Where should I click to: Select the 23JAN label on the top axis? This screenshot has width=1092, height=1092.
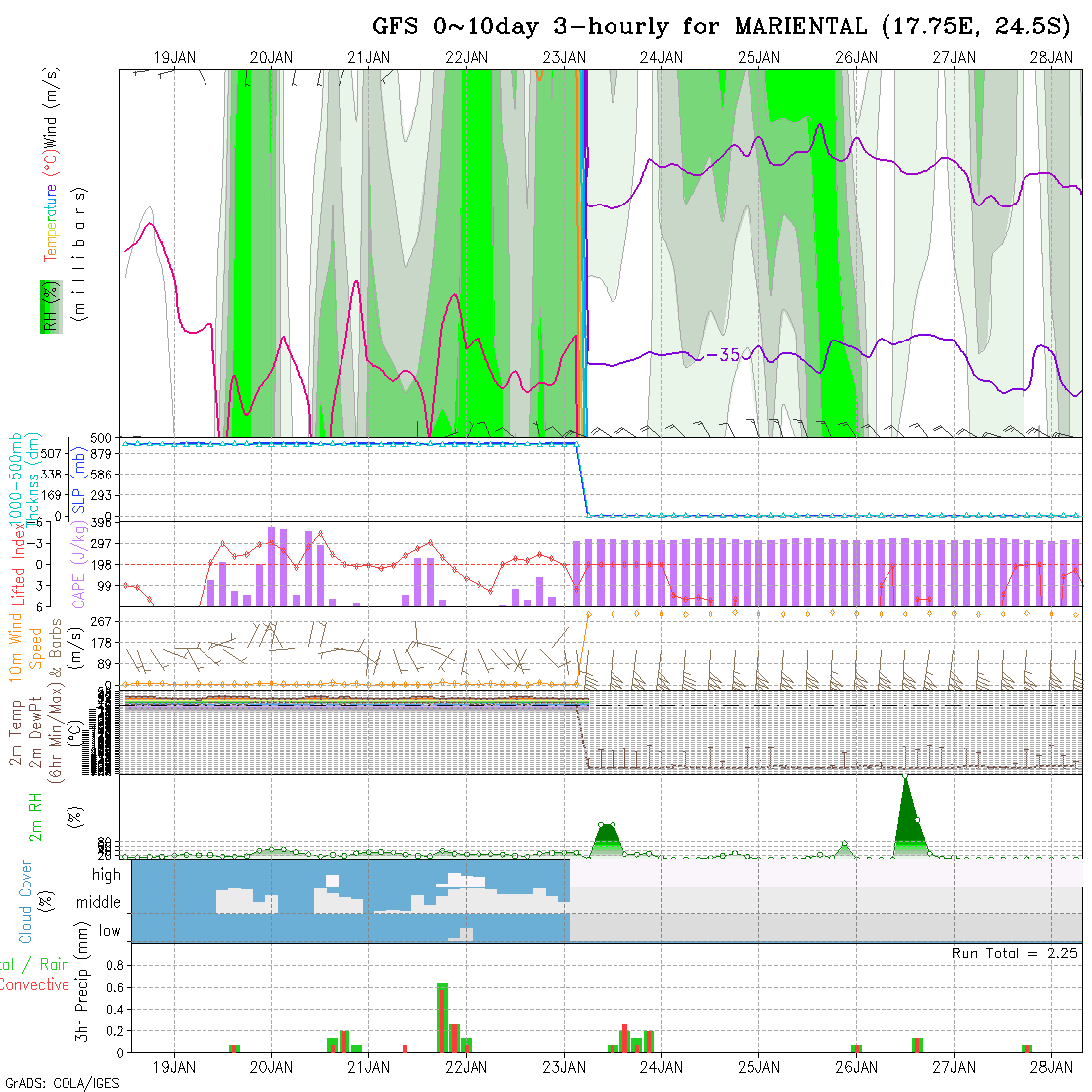point(564,58)
